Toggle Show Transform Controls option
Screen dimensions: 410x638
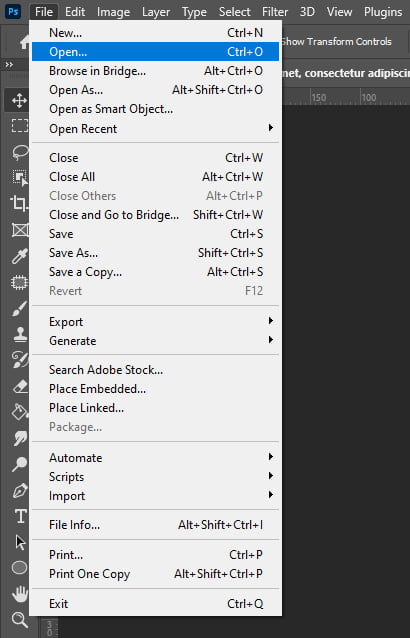coord(336,42)
